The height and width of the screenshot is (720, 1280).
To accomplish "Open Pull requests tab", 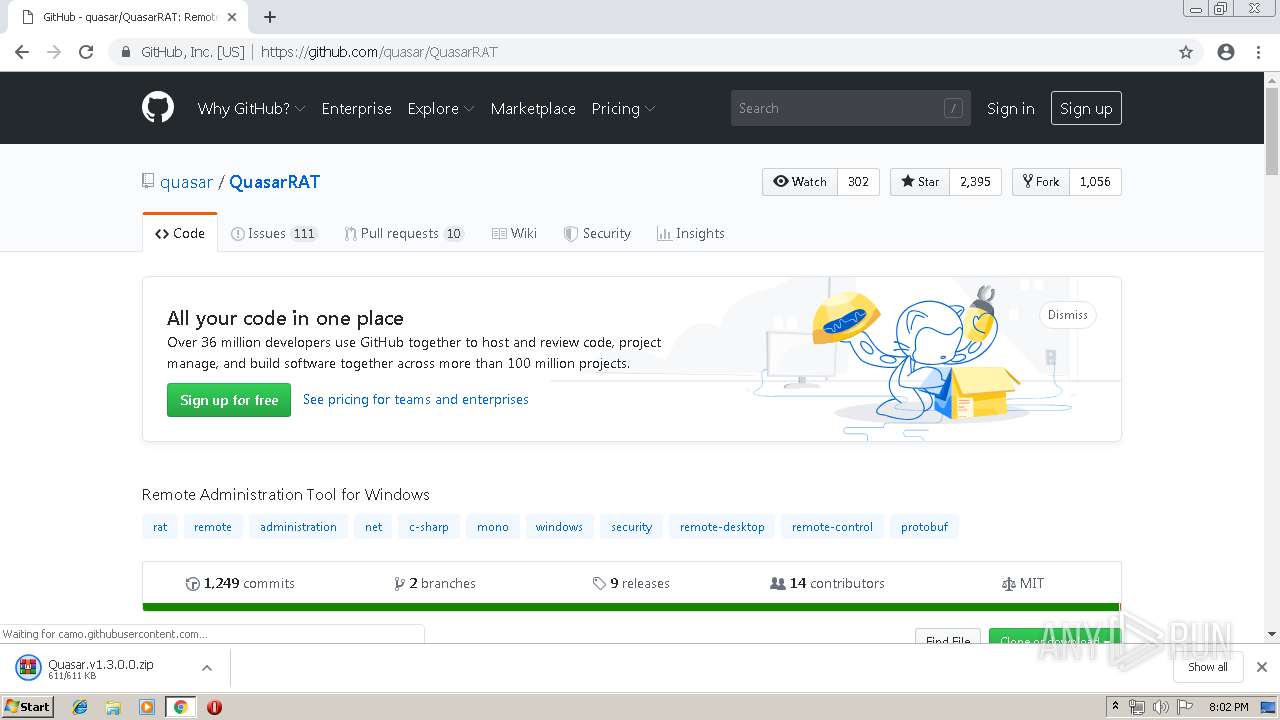I will [404, 233].
